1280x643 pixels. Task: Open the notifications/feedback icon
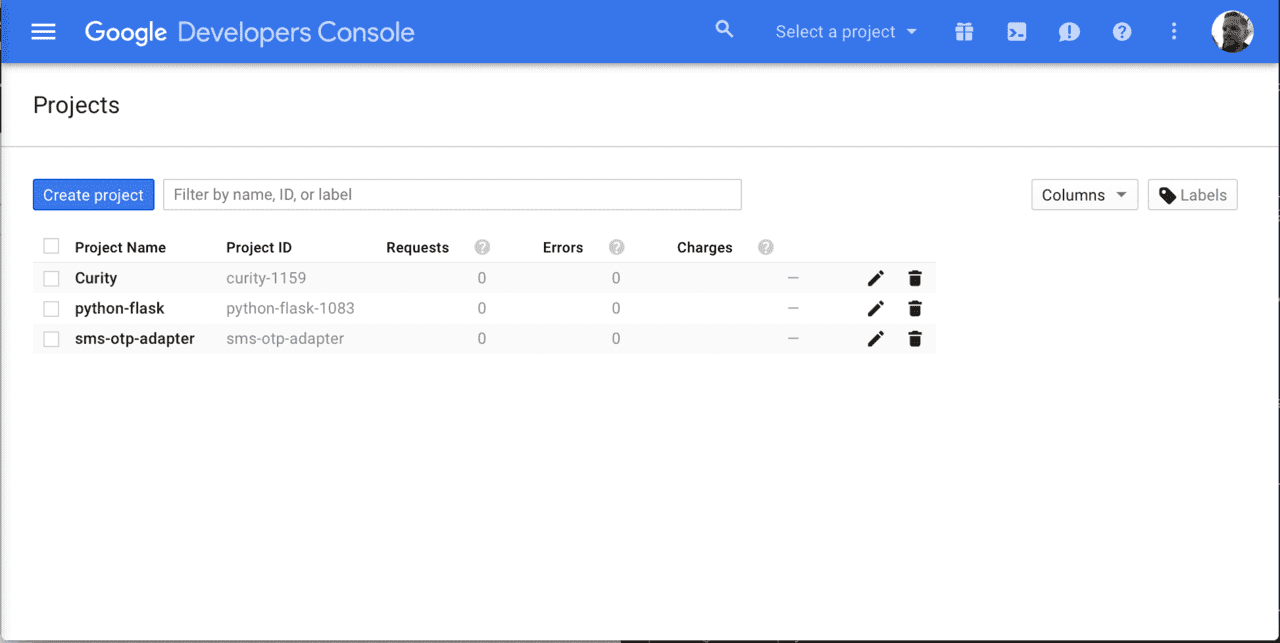pos(1068,31)
